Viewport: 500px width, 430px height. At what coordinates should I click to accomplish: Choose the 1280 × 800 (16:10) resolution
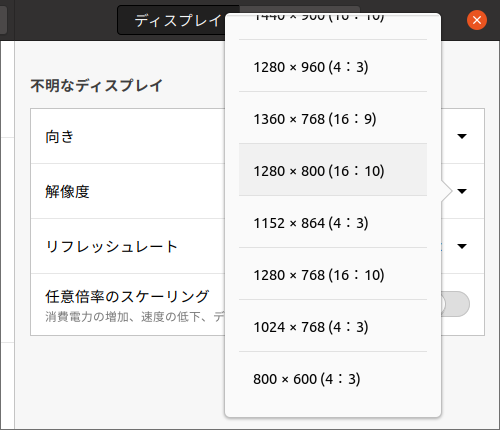(333, 171)
